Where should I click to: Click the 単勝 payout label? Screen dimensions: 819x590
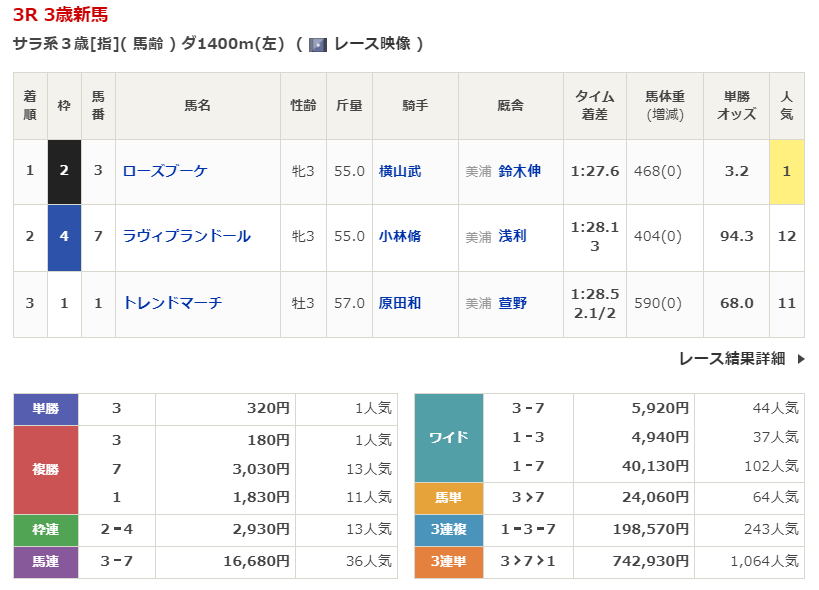click(x=46, y=409)
